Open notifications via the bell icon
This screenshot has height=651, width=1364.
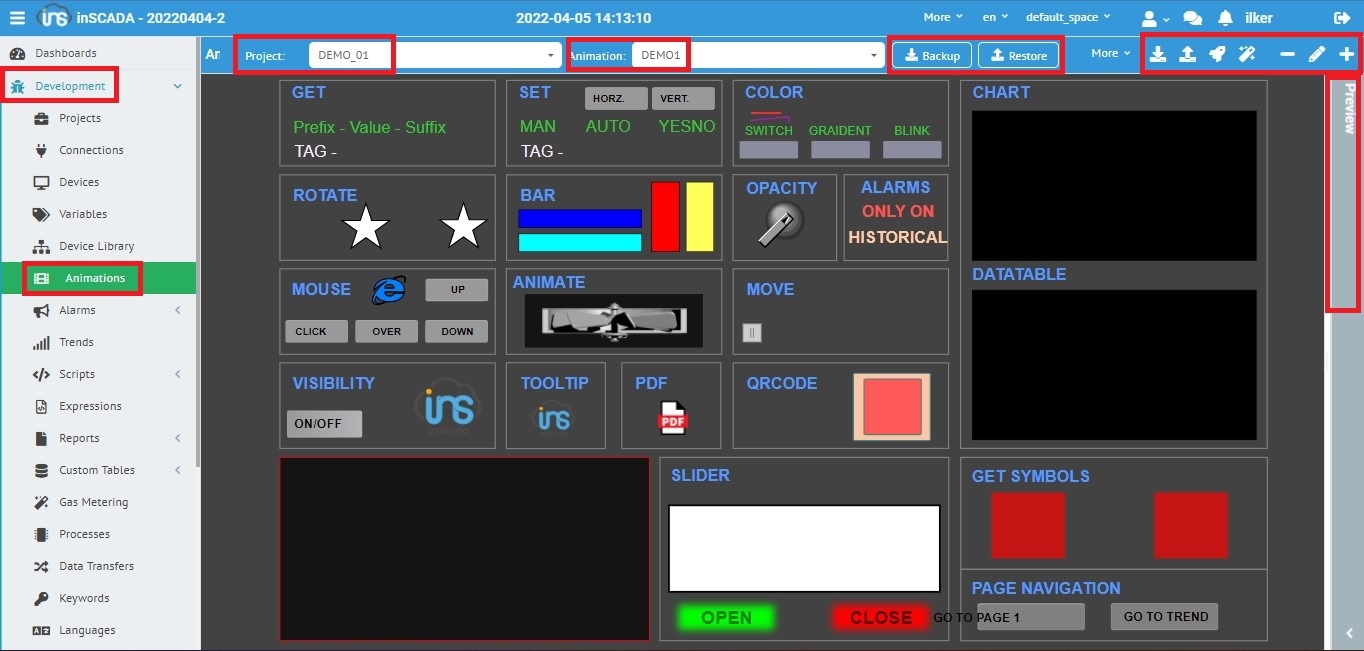coord(1225,18)
